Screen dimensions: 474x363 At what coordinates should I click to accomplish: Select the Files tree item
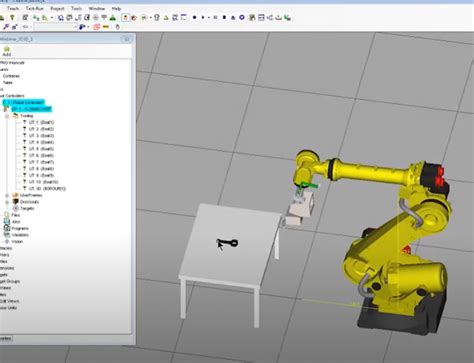click(x=15, y=215)
